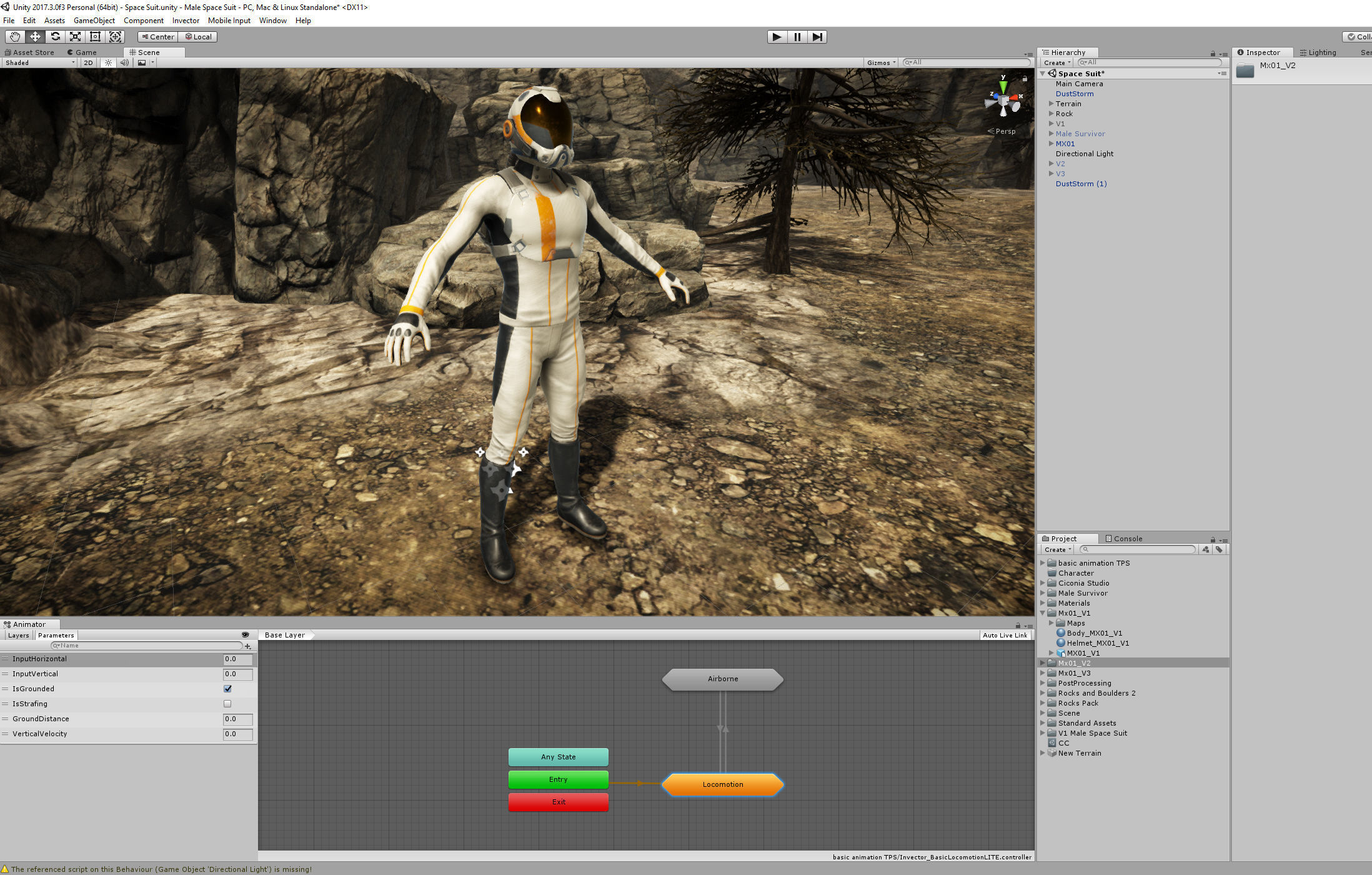Open the Invector menu
This screenshot has height=875, width=1372.
click(186, 21)
